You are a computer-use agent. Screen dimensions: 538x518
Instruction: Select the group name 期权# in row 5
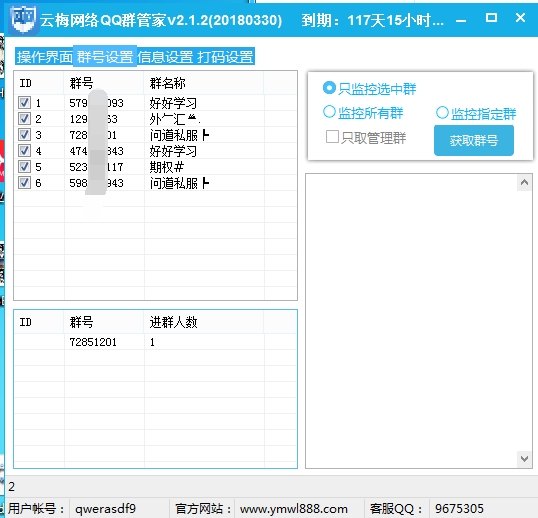(x=167, y=167)
